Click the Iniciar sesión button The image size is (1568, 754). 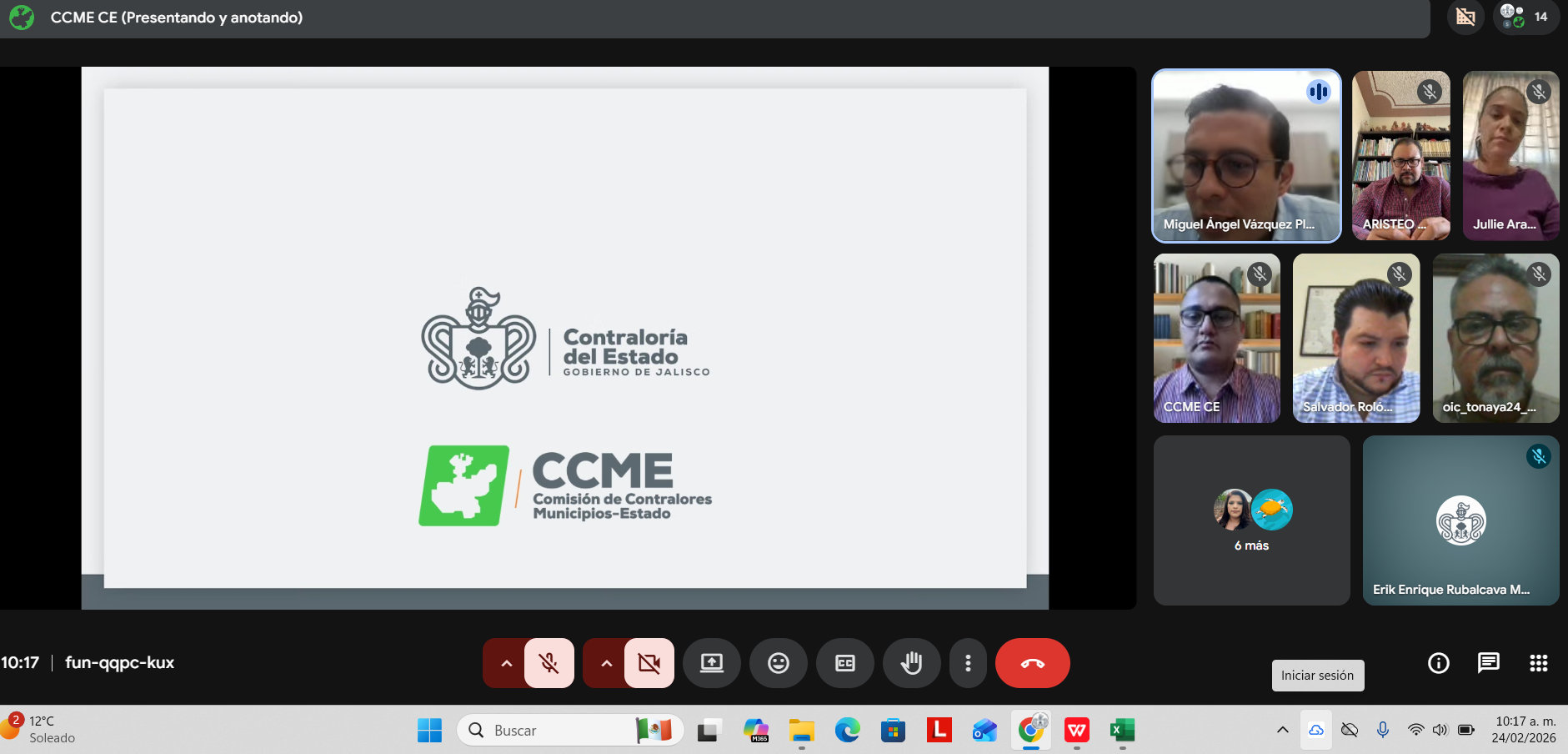click(x=1318, y=676)
